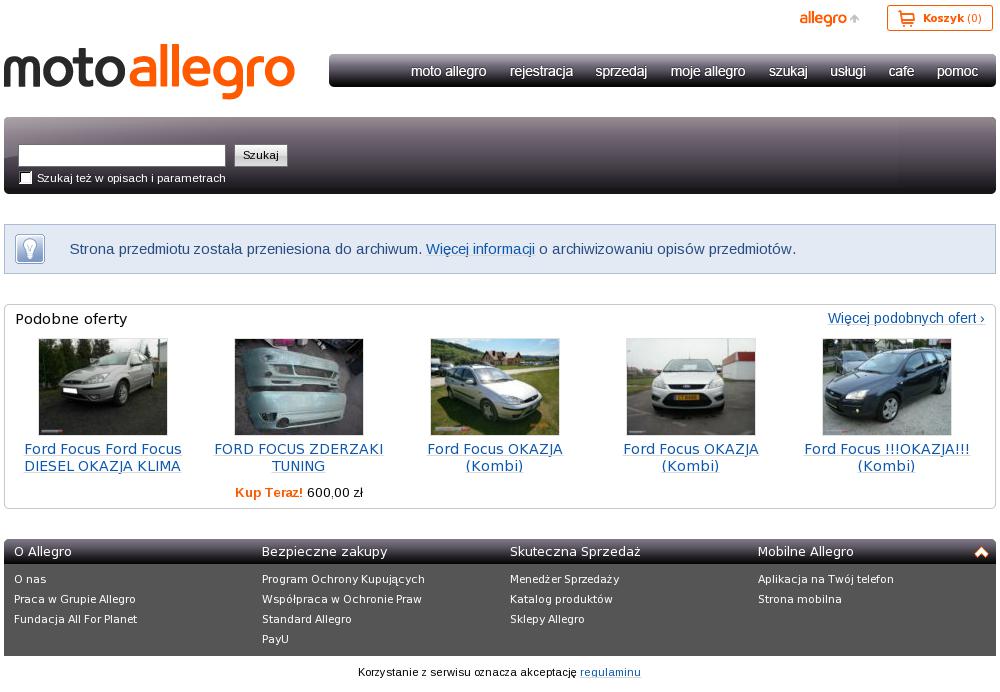
Task: Click the Szukaj search button
Action: [x=261, y=155]
